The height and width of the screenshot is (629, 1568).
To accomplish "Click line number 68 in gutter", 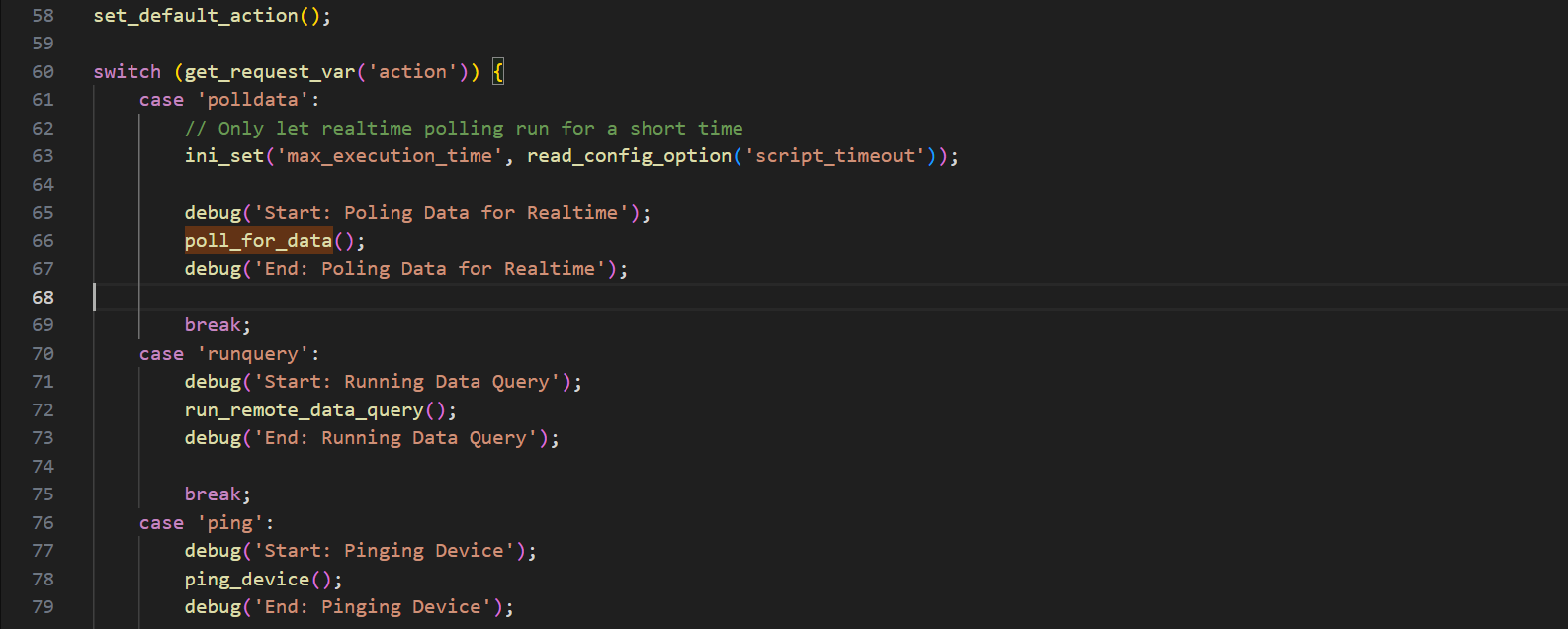I will coord(43,298).
